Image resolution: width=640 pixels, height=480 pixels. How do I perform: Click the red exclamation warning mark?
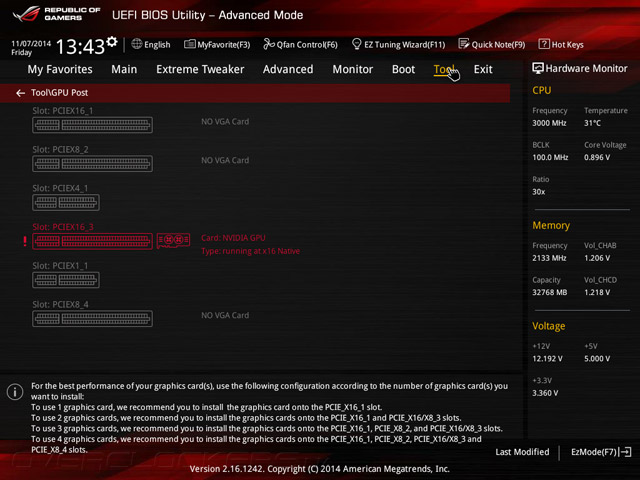click(25, 241)
